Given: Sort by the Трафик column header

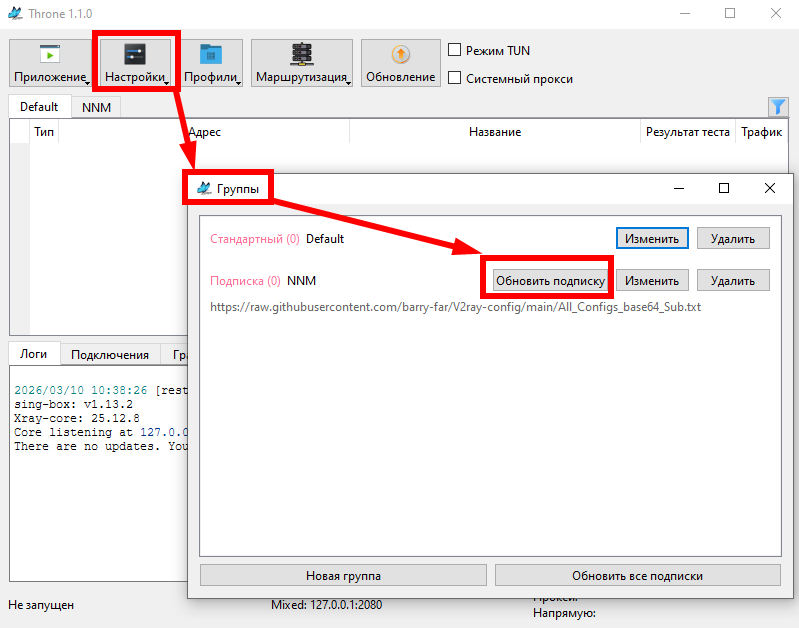Looking at the screenshot, I should (762, 132).
